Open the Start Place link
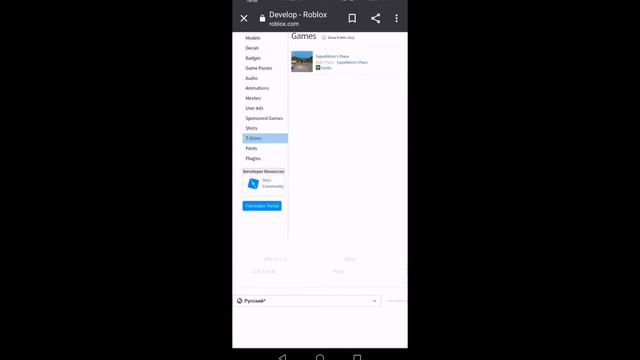The width and height of the screenshot is (640, 360). point(352,62)
